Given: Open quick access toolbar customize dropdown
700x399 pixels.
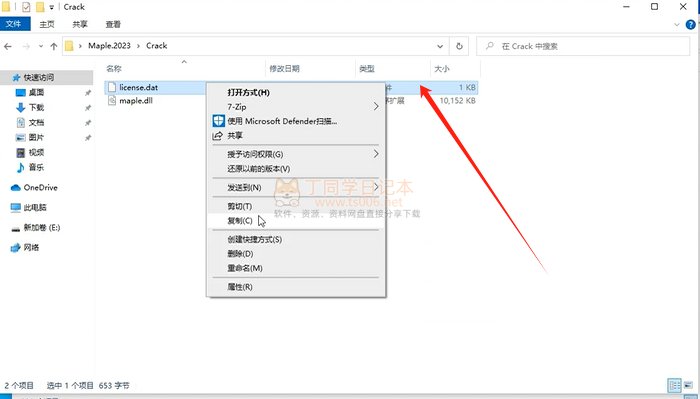Looking at the screenshot, I should click(x=52, y=7).
